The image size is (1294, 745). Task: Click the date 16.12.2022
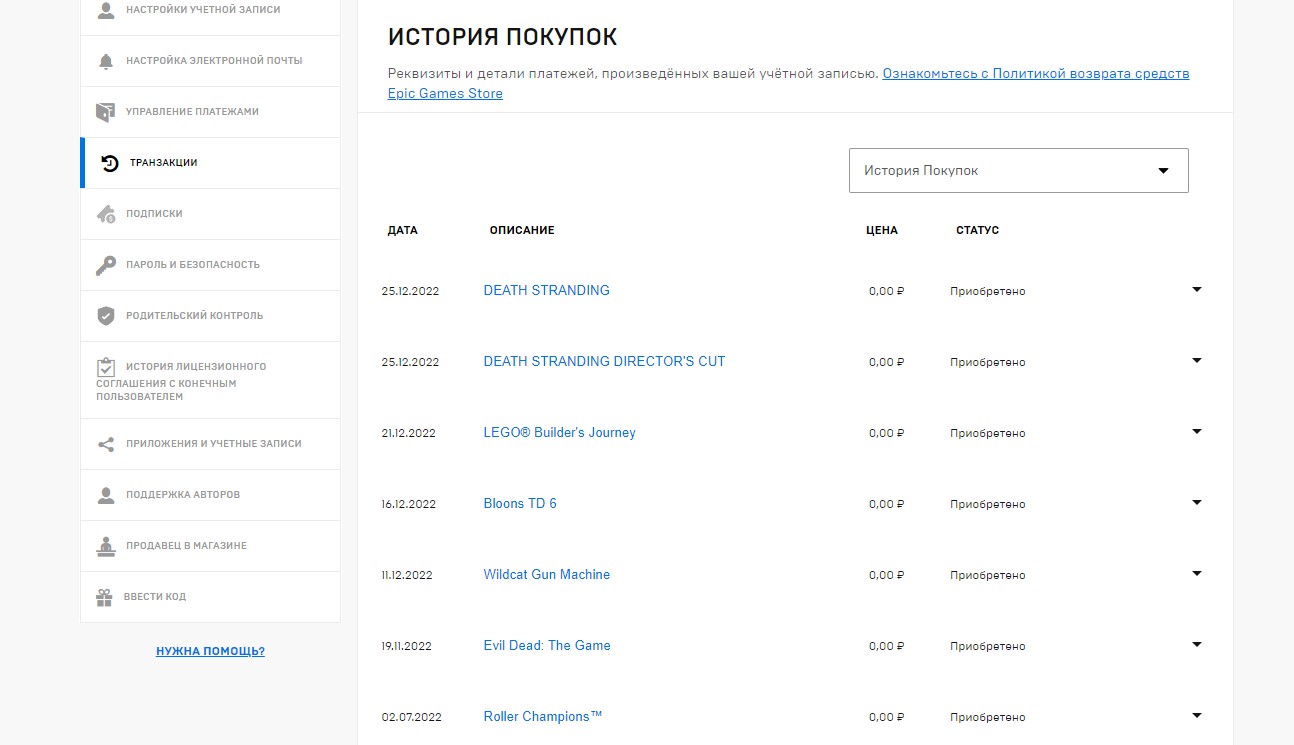tap(409, 505)
